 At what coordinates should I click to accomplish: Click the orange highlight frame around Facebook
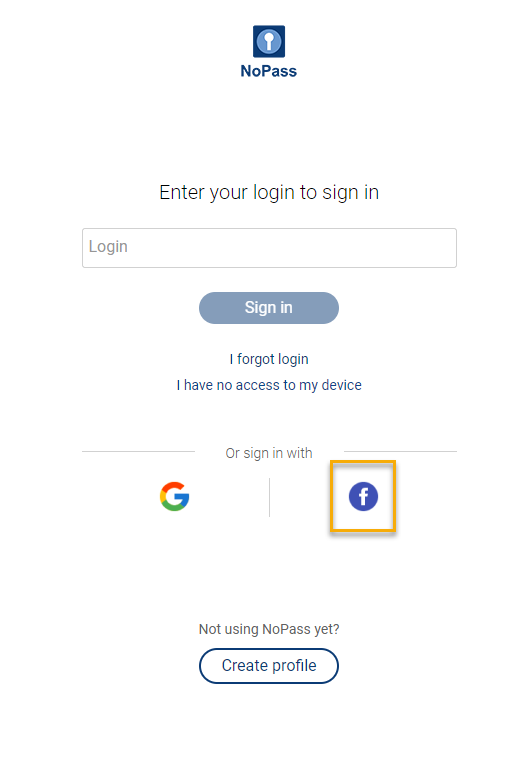tap(363, 497)
